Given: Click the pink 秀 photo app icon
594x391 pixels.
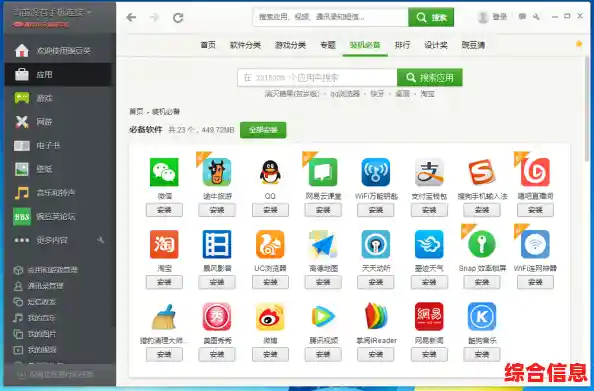Looking at the screenshot, I should pyautogui.click(x=217, y=317).
